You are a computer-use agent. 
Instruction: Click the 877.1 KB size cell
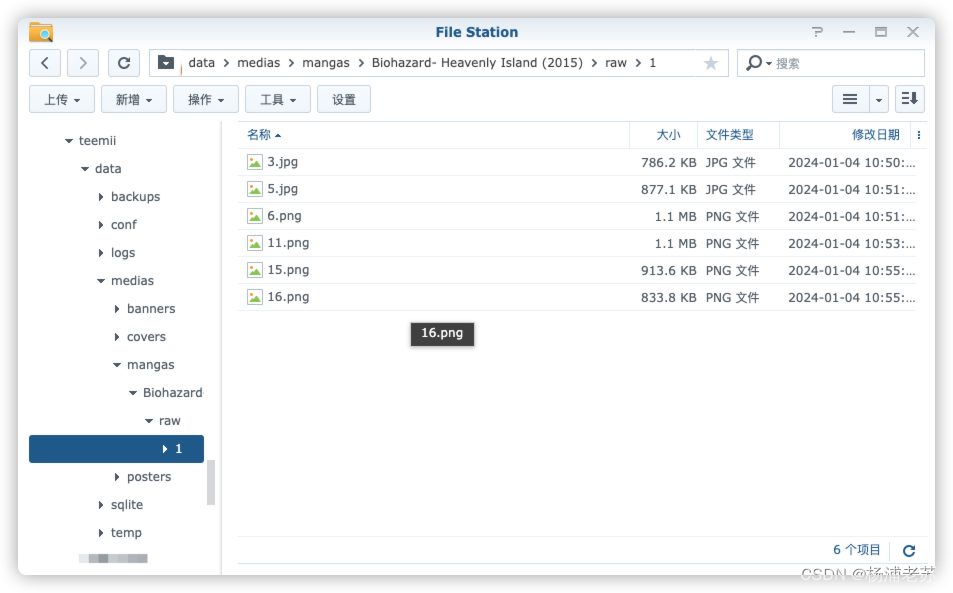668,190
